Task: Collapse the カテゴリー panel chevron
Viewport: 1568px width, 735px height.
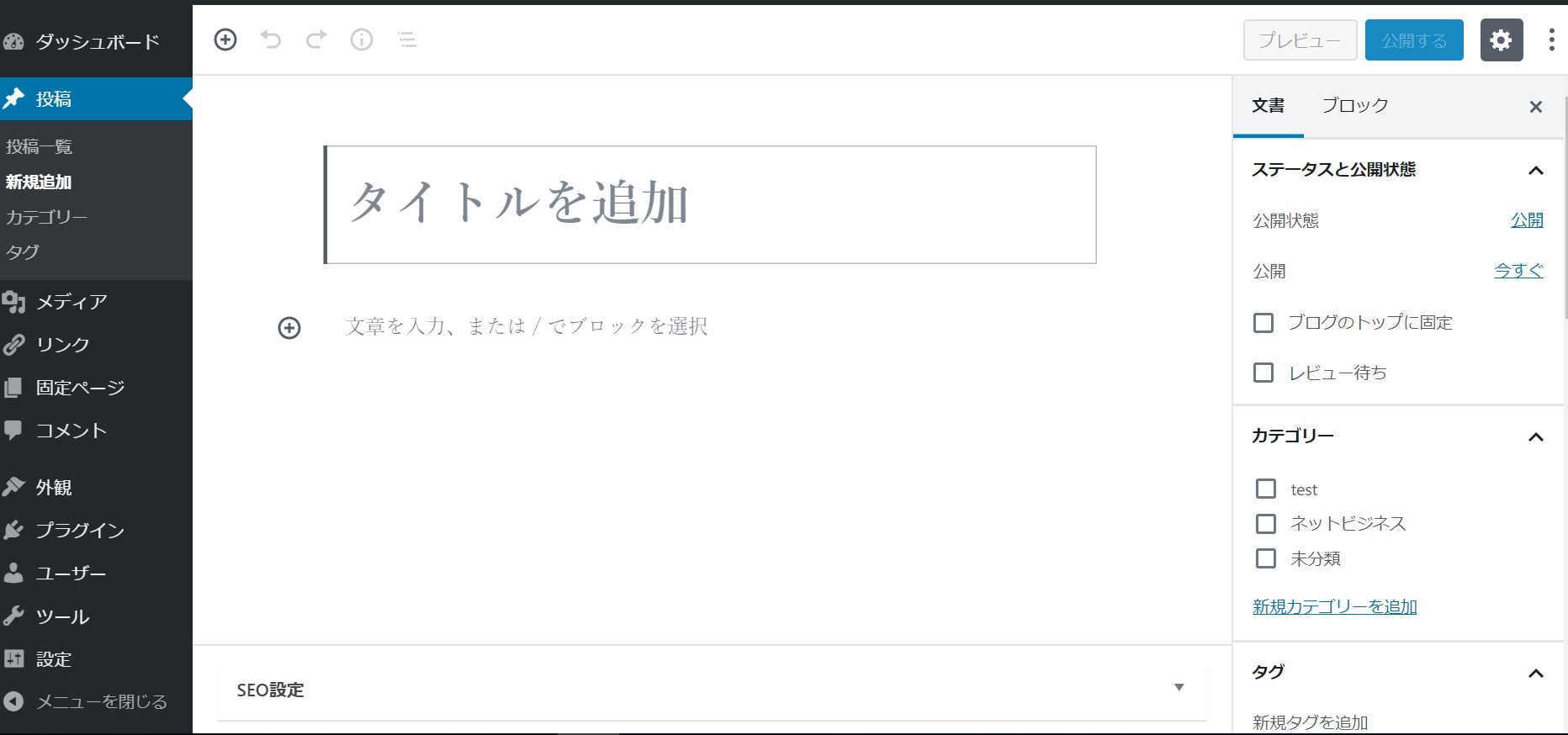Action: (1535, 437)
